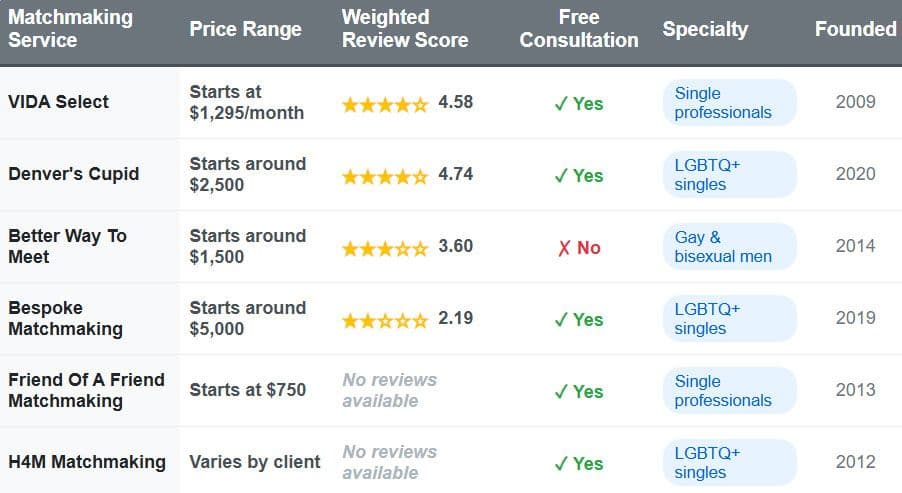Click the star rating for VIDA Select
902x493 pixels.
pos(385,103)
